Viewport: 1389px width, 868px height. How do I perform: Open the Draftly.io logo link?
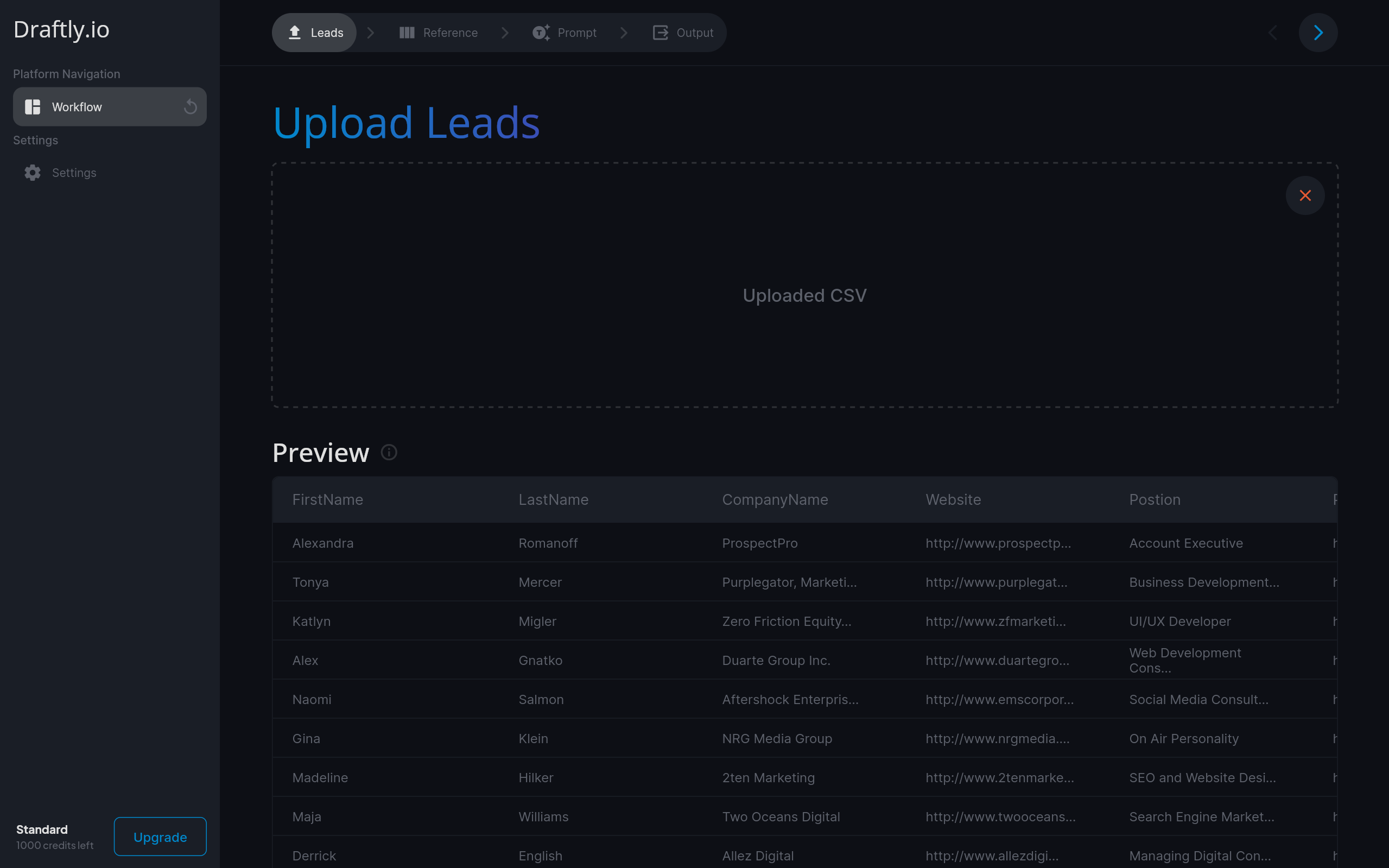(61, 29)
